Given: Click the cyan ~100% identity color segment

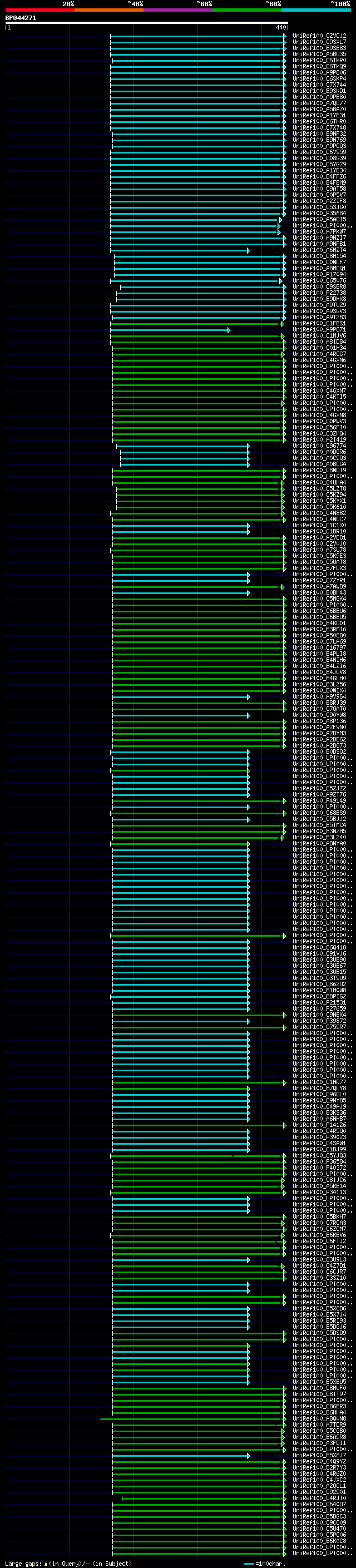Looking at the screenshot, I should click(x=316, y=10).
